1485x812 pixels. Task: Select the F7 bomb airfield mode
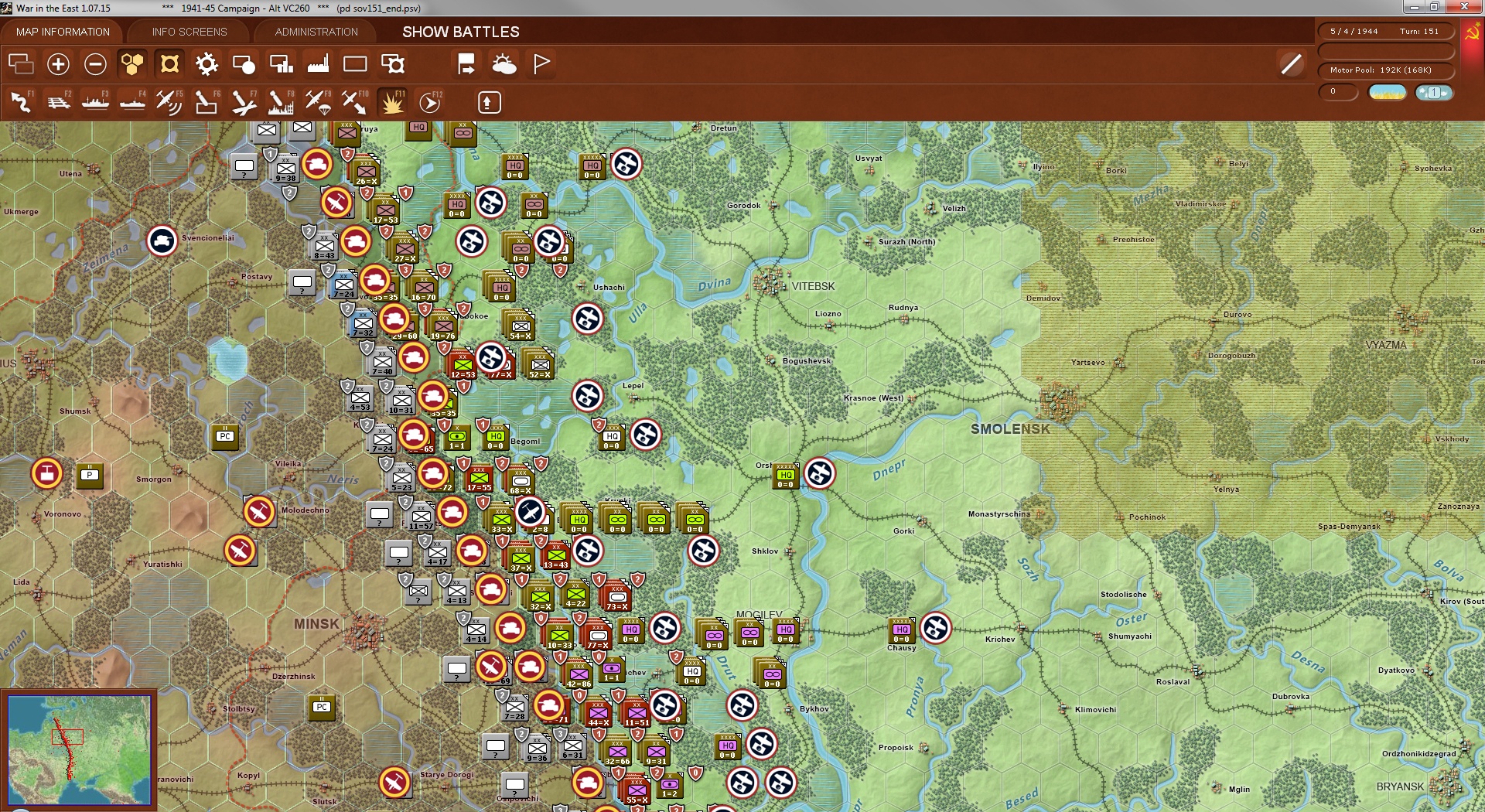point(244,102)
